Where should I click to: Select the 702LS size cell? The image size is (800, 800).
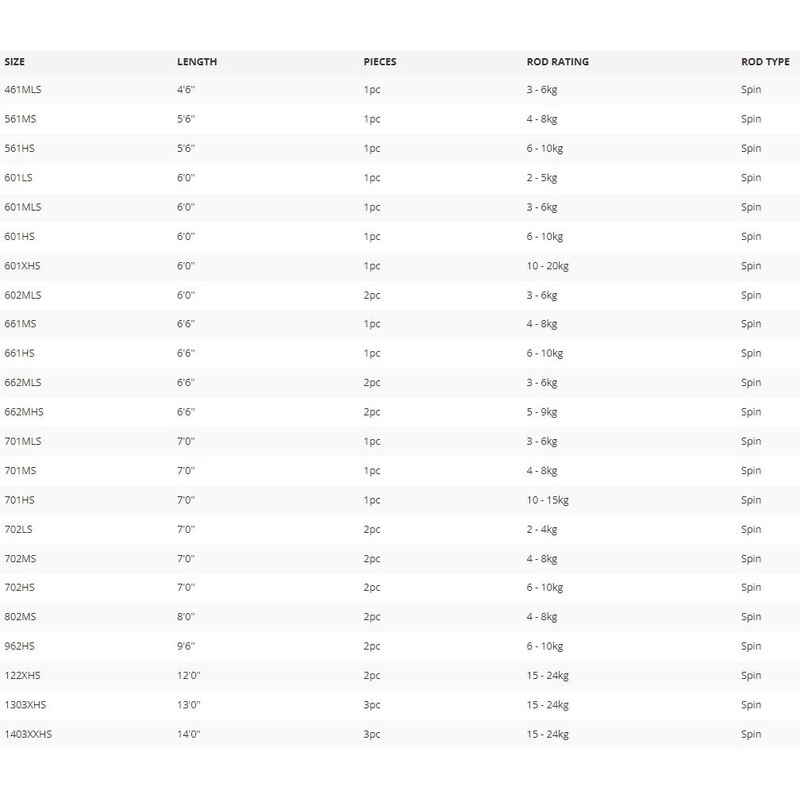click(20, 529)
